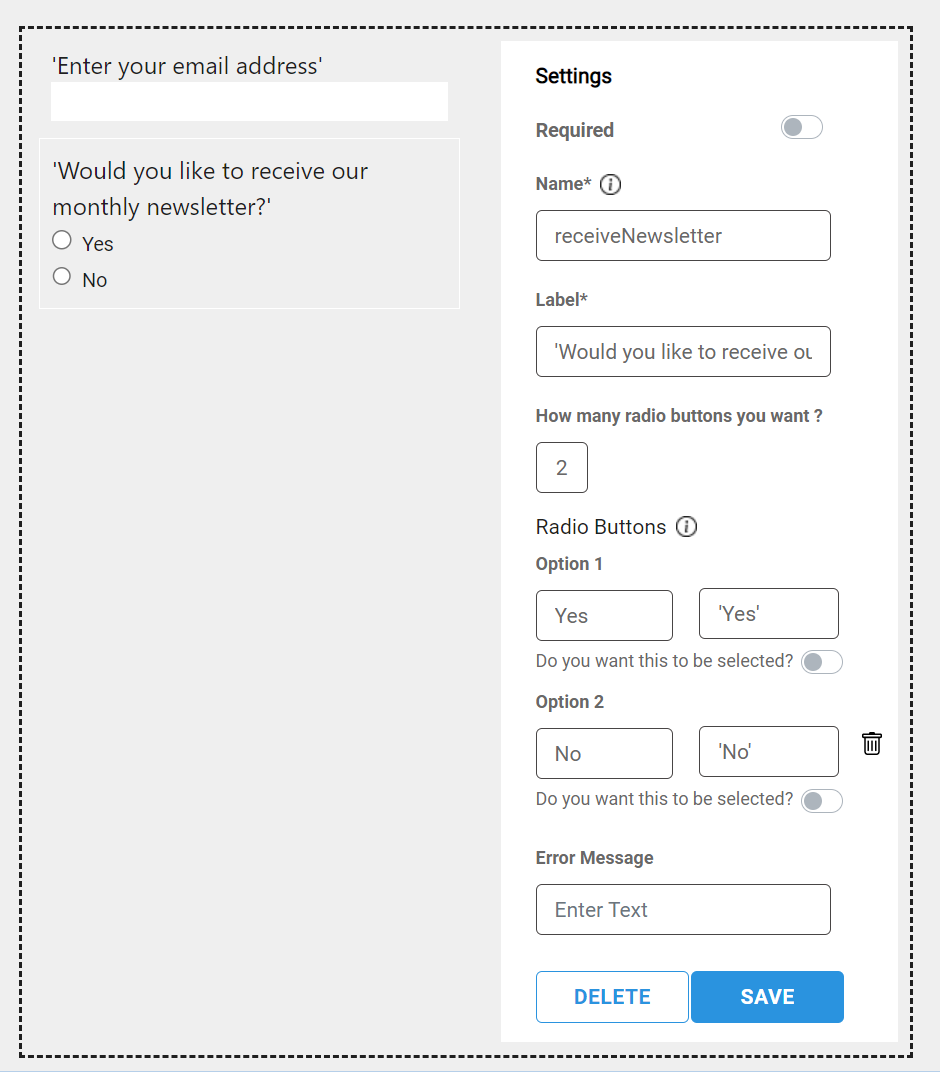This screenshot has width=940, height=1072.
Task: Click Option 1 value field with quoted 'Yes'
Action: (768, 614)
